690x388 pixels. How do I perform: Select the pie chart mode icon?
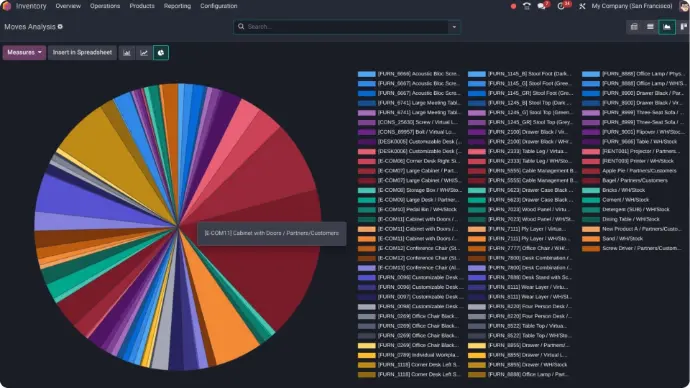pyautogui.click(x=161, y=53)
